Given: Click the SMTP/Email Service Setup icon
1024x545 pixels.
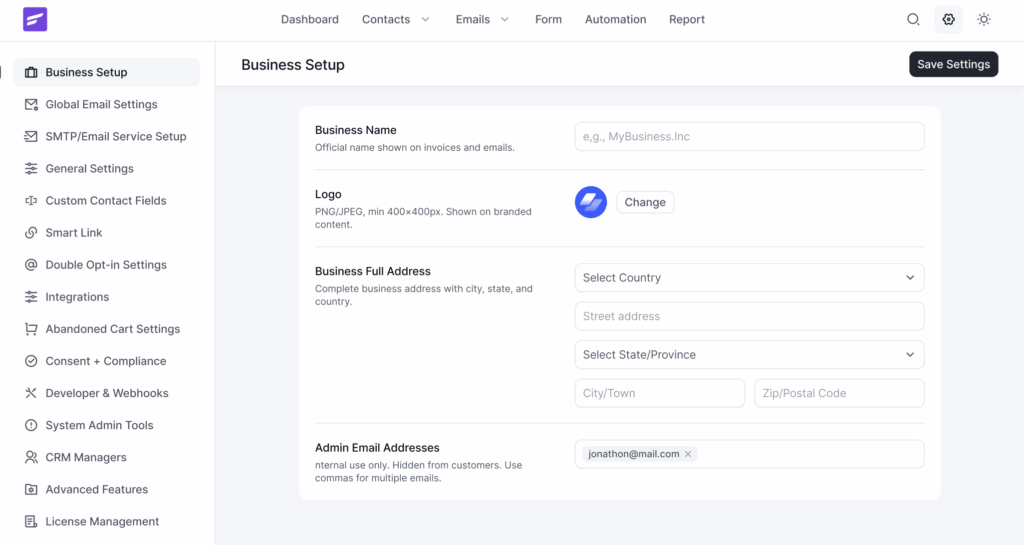Looking at the screenshot, I should click(31, 136).
